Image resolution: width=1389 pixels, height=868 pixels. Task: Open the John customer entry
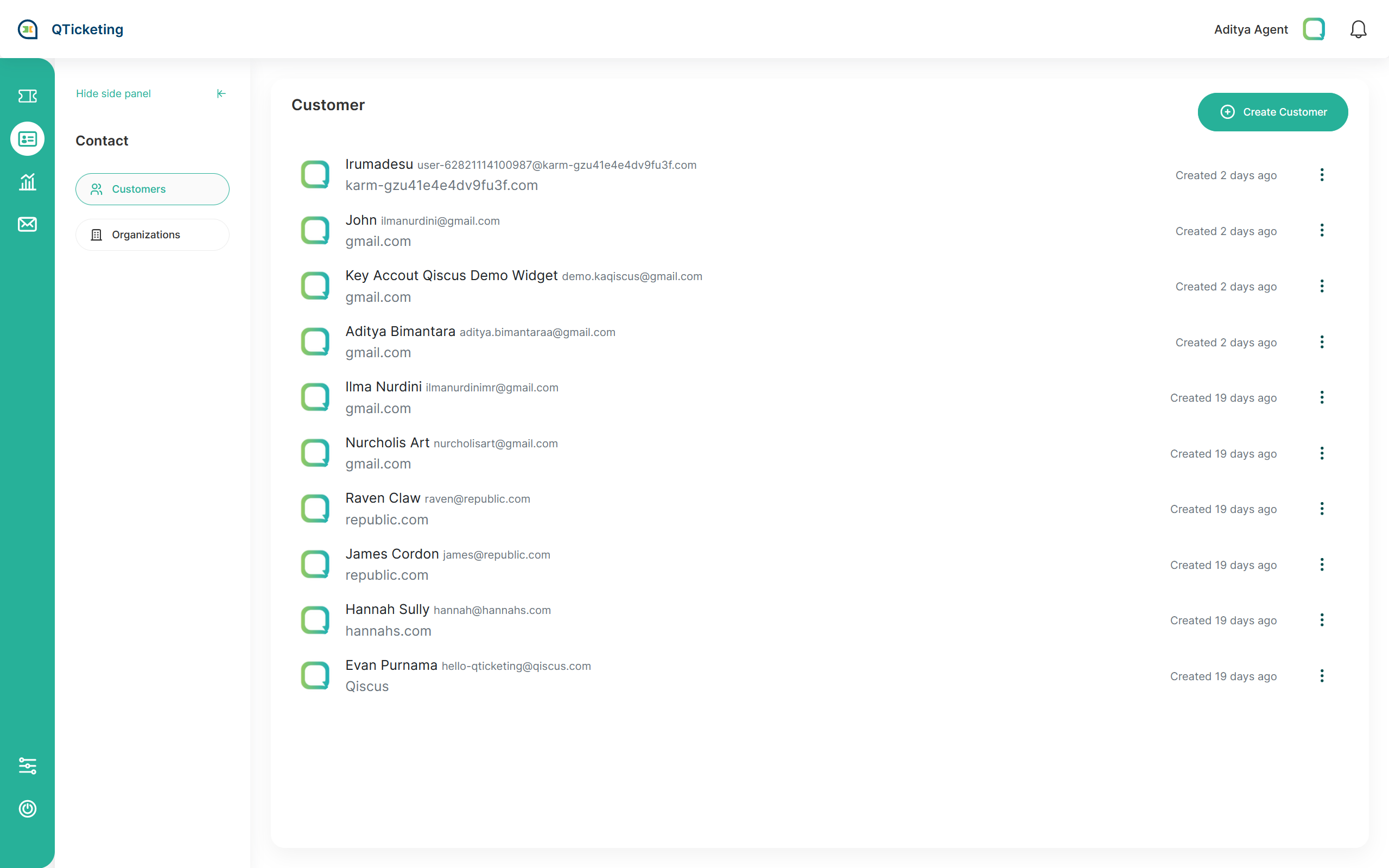click(x=361, y=220)
